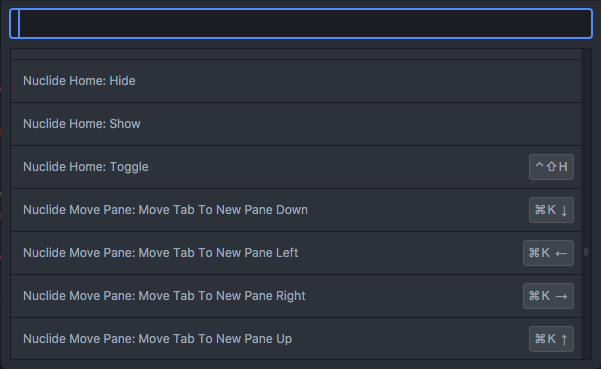Click the scrollbar track below the thumb
The width and height of the screenshot is (601, 369).
(586, 308)
